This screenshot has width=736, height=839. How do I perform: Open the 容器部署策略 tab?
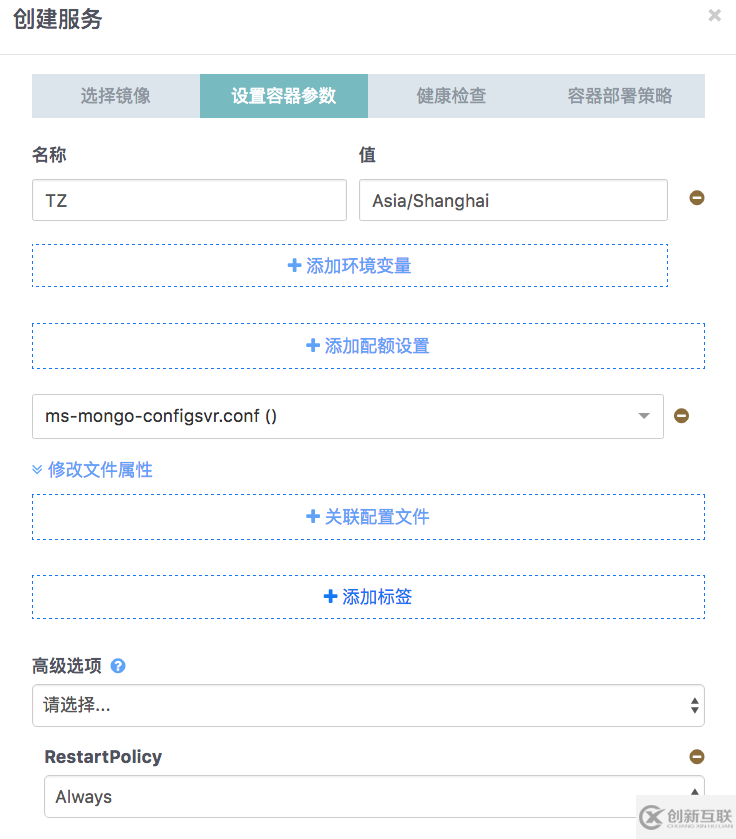pos(620,96)
